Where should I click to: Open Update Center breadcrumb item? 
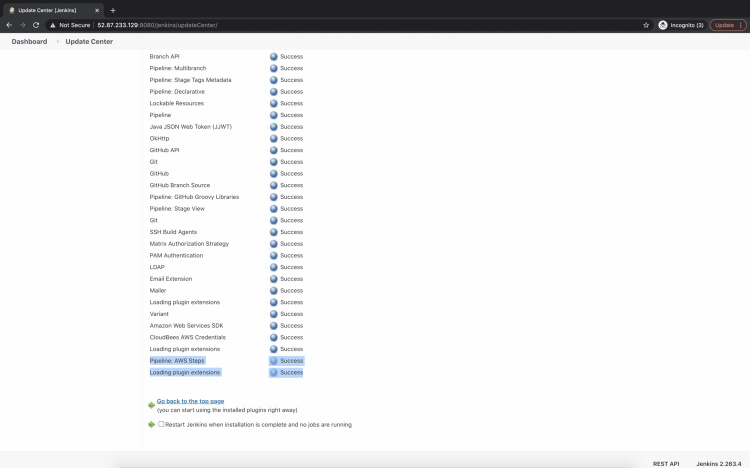pyautogui.click(x=89, y=42)
